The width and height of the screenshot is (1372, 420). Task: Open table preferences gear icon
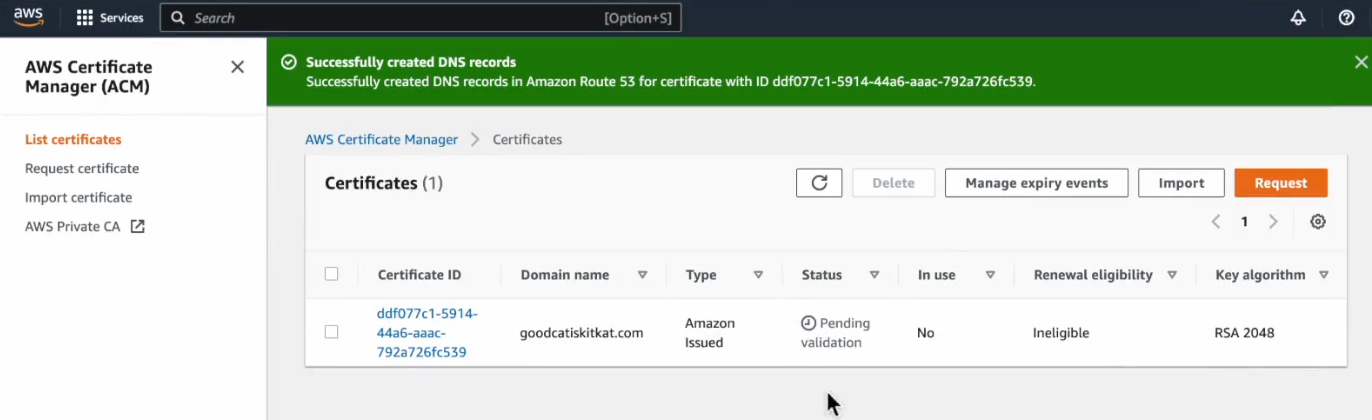click(1318, 222)
